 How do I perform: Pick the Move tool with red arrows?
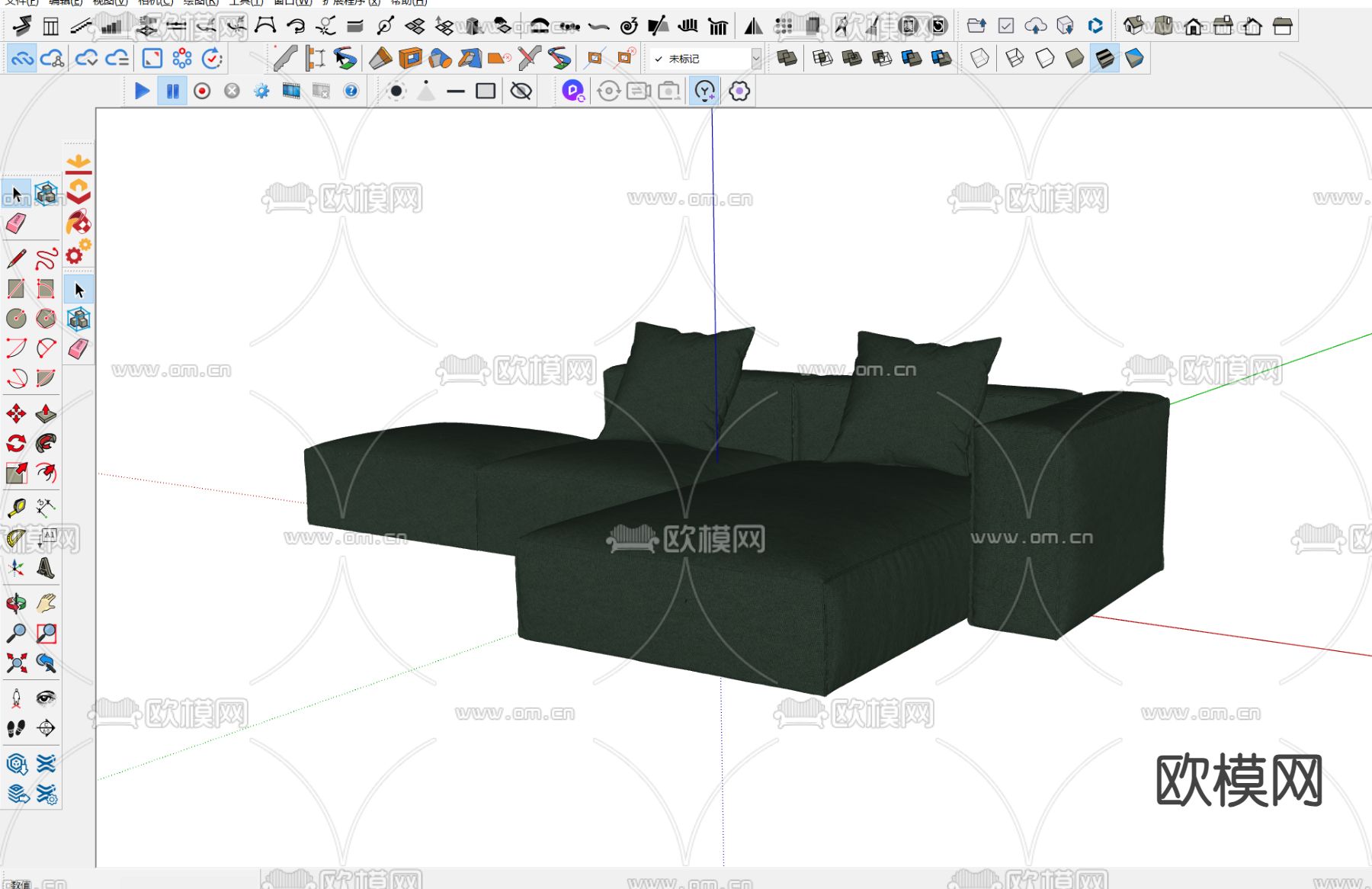pyautogui.click(x=16, y=414)
